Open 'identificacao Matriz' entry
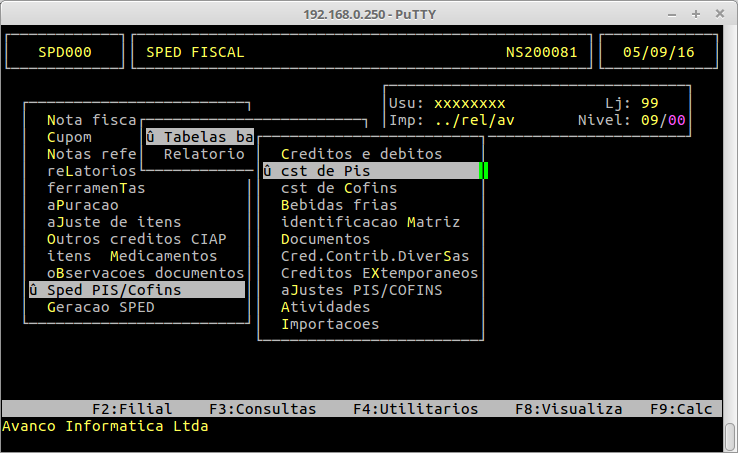 tap(370, 222)
